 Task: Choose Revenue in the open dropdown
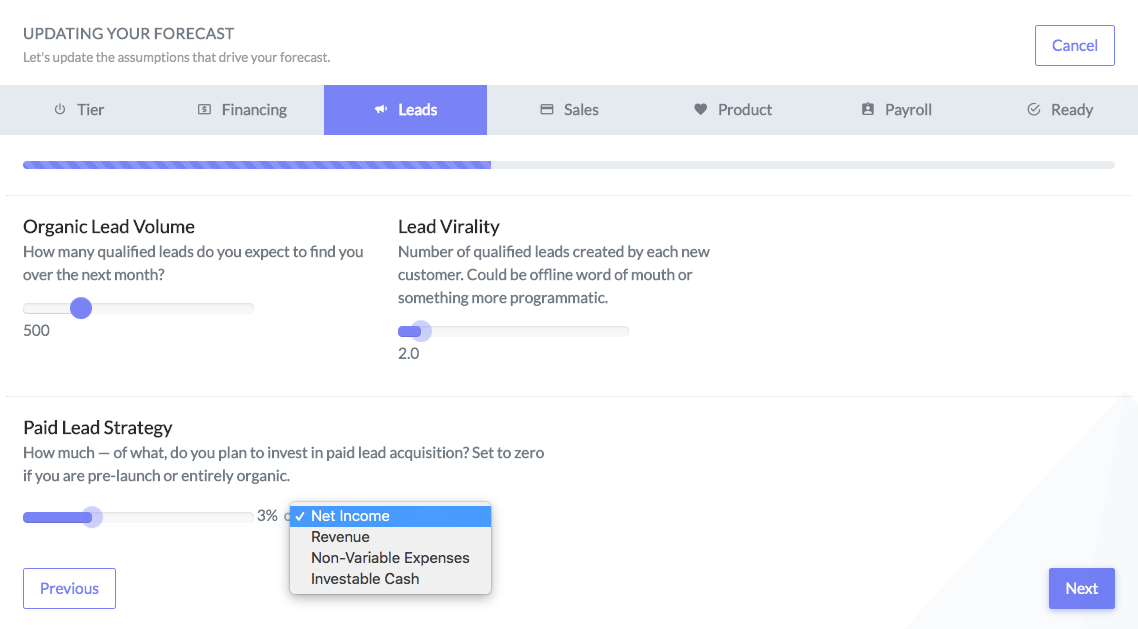pyautogui.click(x=340, y=537)
